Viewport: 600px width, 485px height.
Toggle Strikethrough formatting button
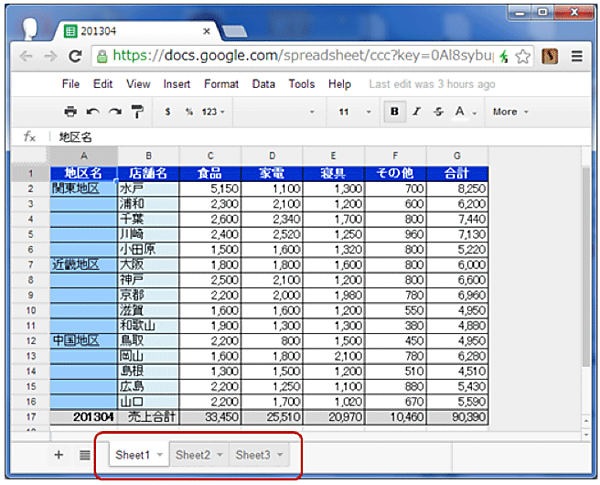[438, 112]
